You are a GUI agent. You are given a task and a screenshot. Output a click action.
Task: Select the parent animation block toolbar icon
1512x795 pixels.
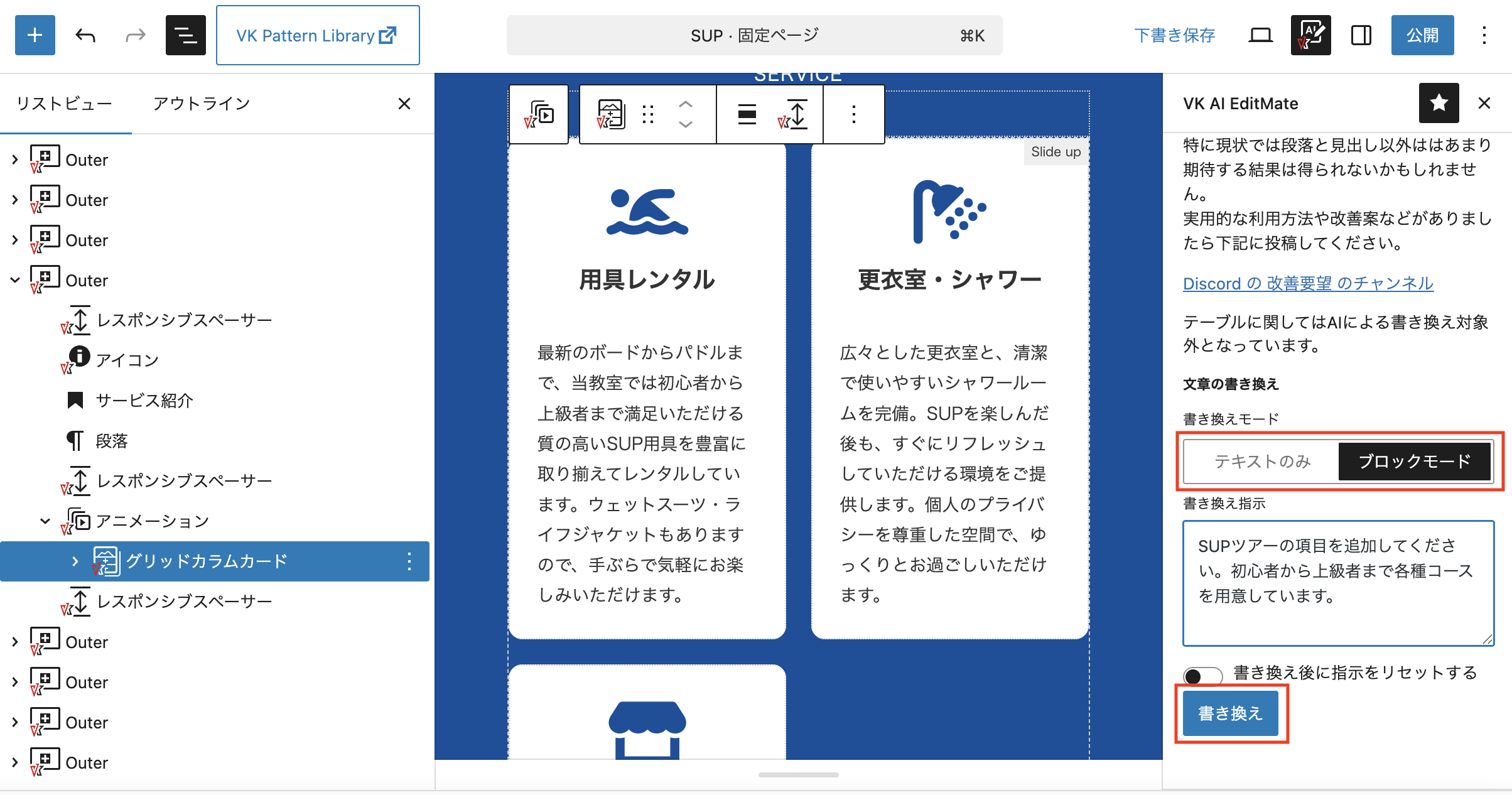(539, 114)
